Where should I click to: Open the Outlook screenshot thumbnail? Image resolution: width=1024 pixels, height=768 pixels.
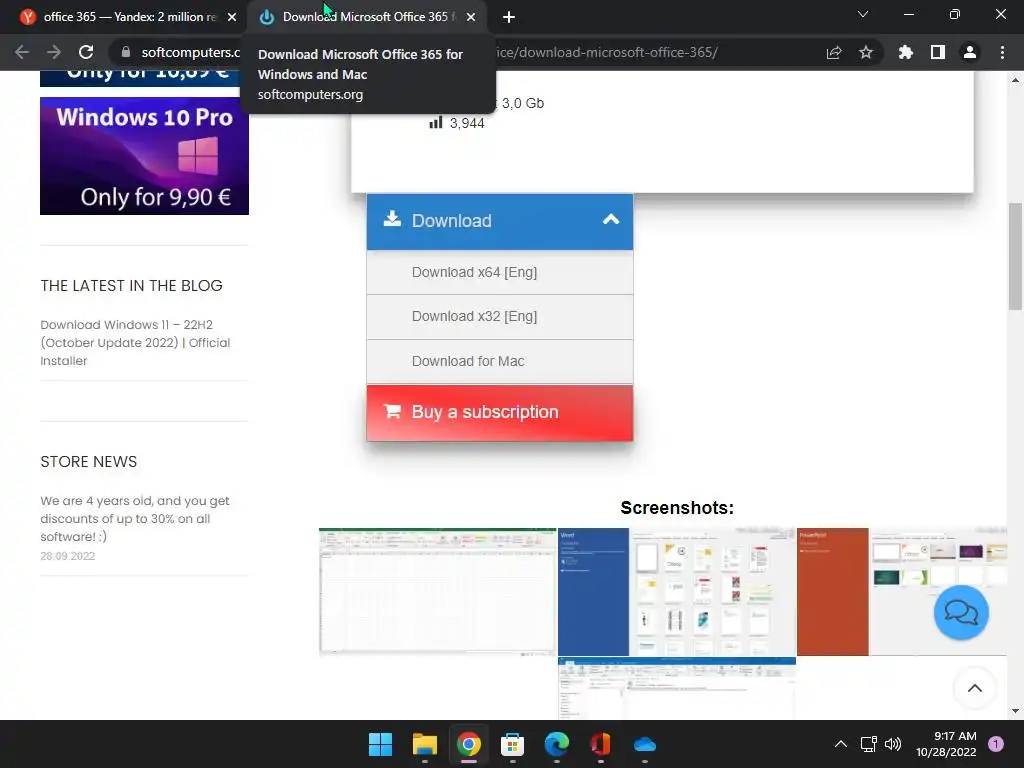click(677, 688)
